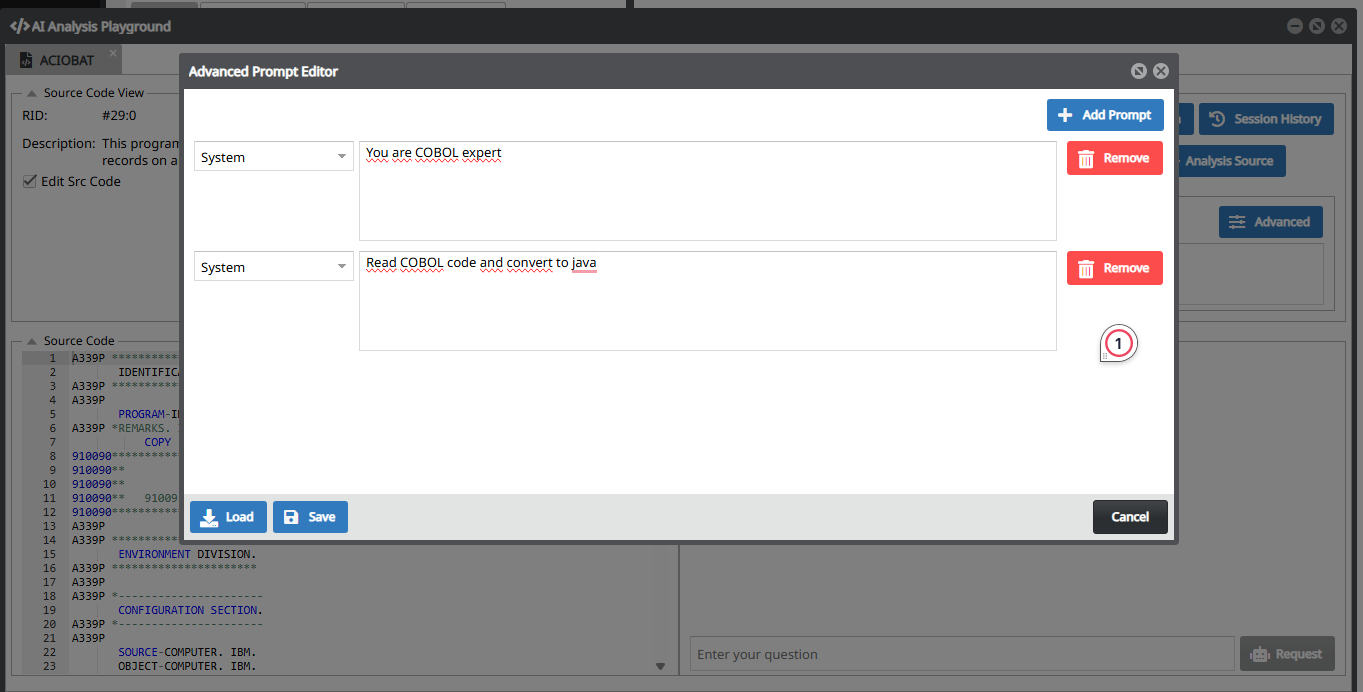Toggle the Edit Src Code checkbox
Screen dimensions: 1363x692
tap(30, 181)
